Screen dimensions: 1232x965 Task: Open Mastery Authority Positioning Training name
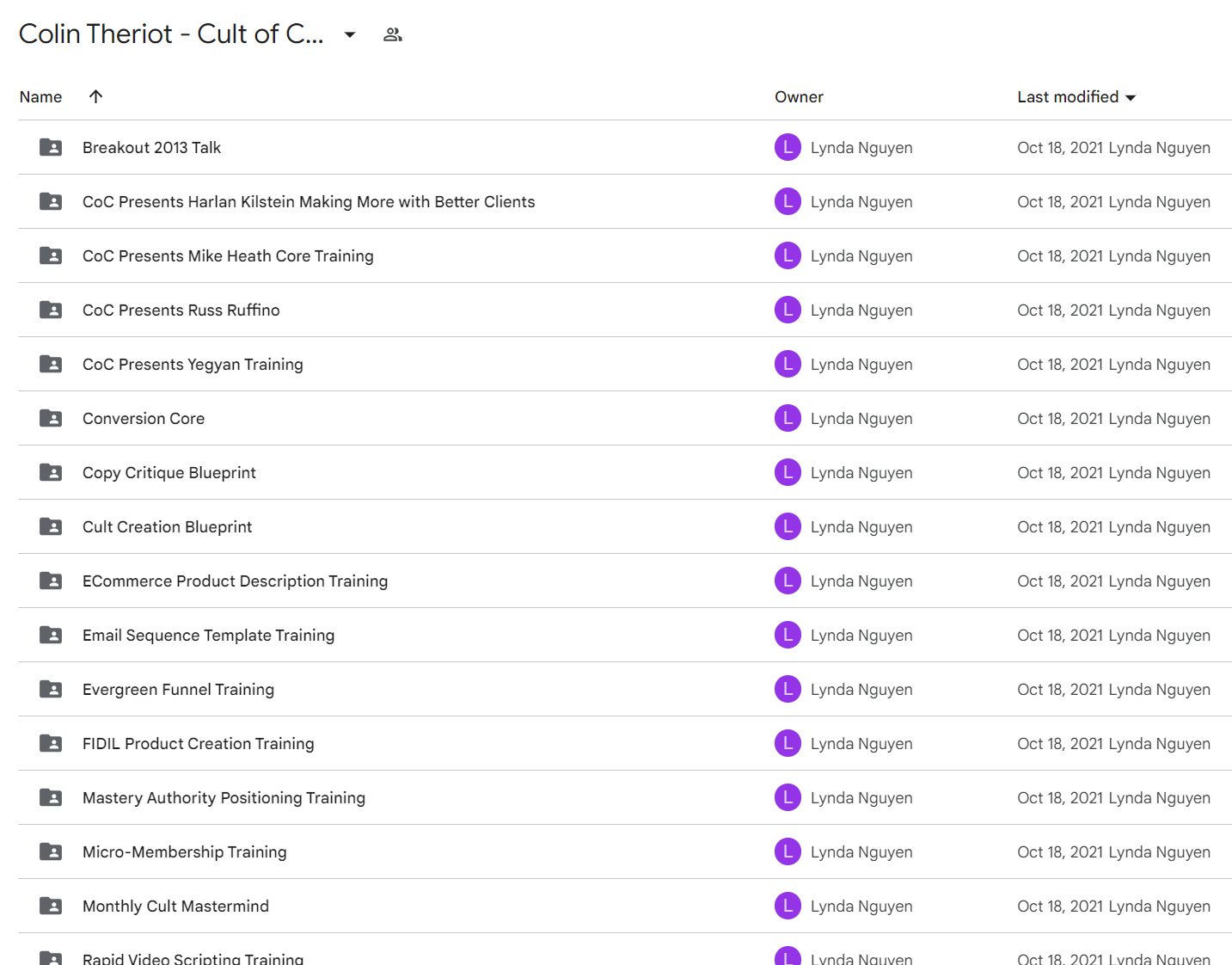tap(224, 798)
